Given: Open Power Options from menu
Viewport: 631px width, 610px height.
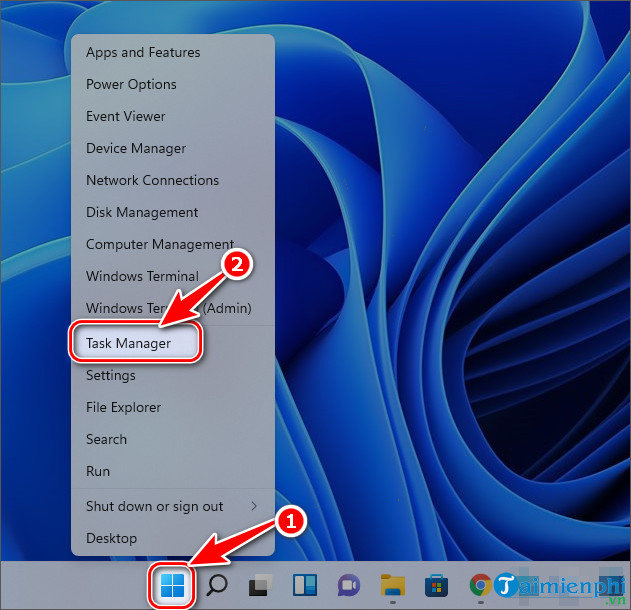Looking at the screenshot, I should click(x=173, y=84).
